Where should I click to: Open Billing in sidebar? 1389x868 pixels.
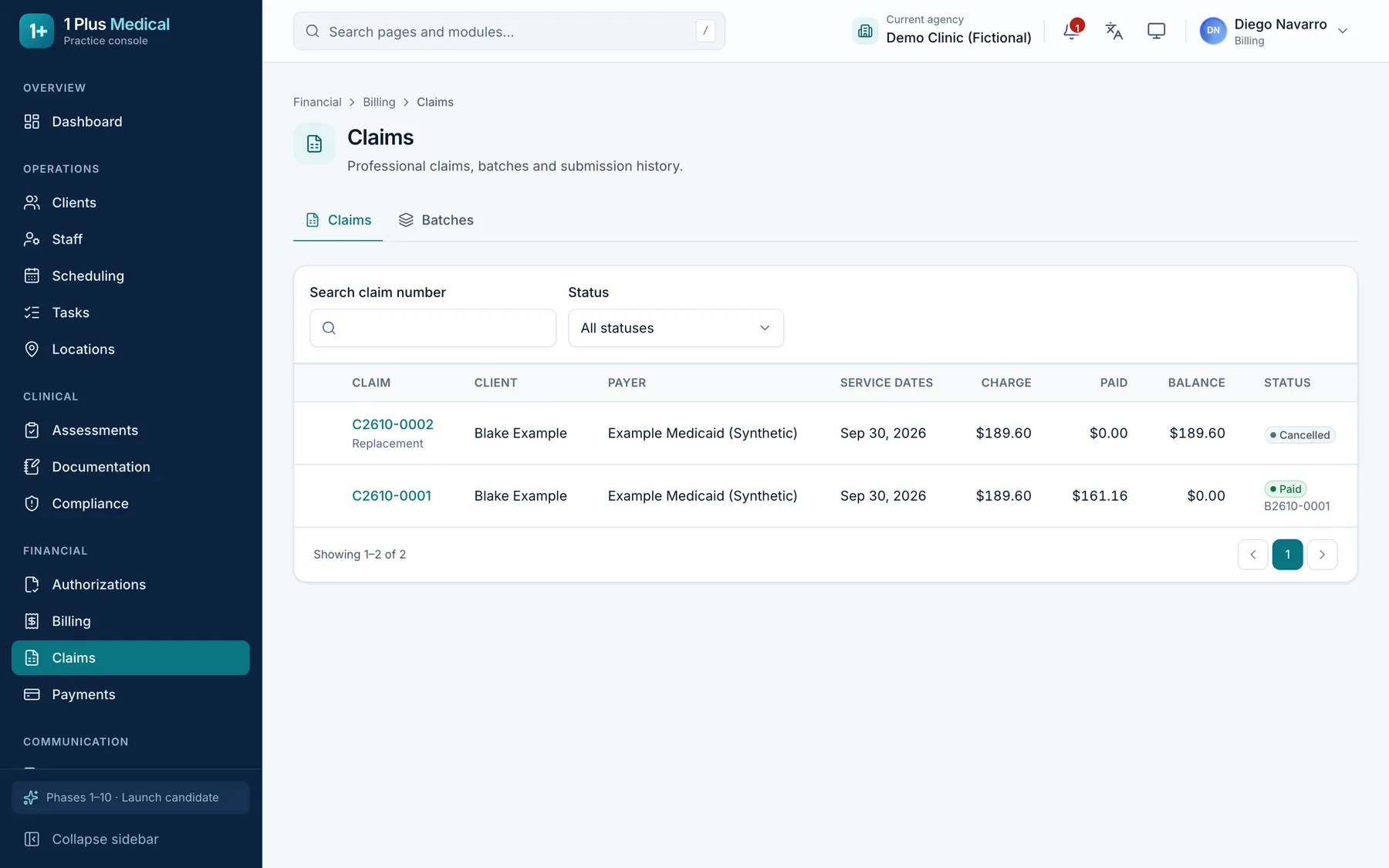tap(130, 621)
